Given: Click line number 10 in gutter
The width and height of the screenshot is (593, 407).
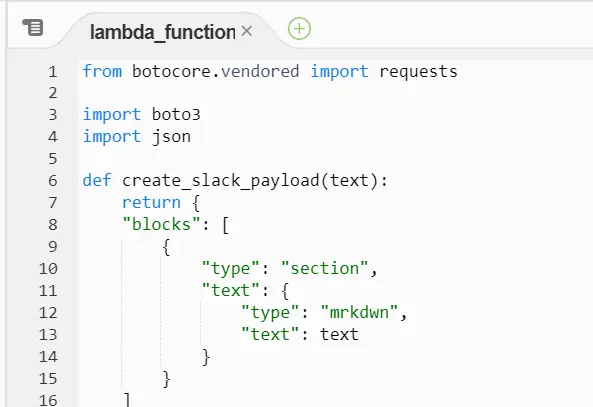Looking at the screenshot, I should pyautogui.click(x=48, y=269).
